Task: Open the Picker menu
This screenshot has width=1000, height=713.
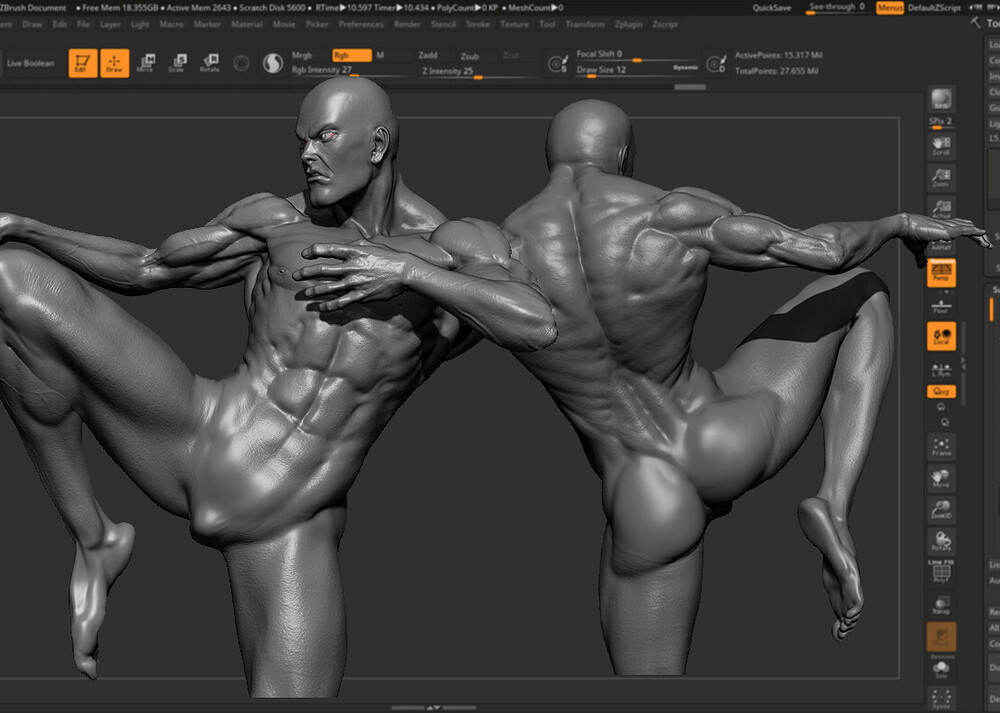Action: click(317, 24)
